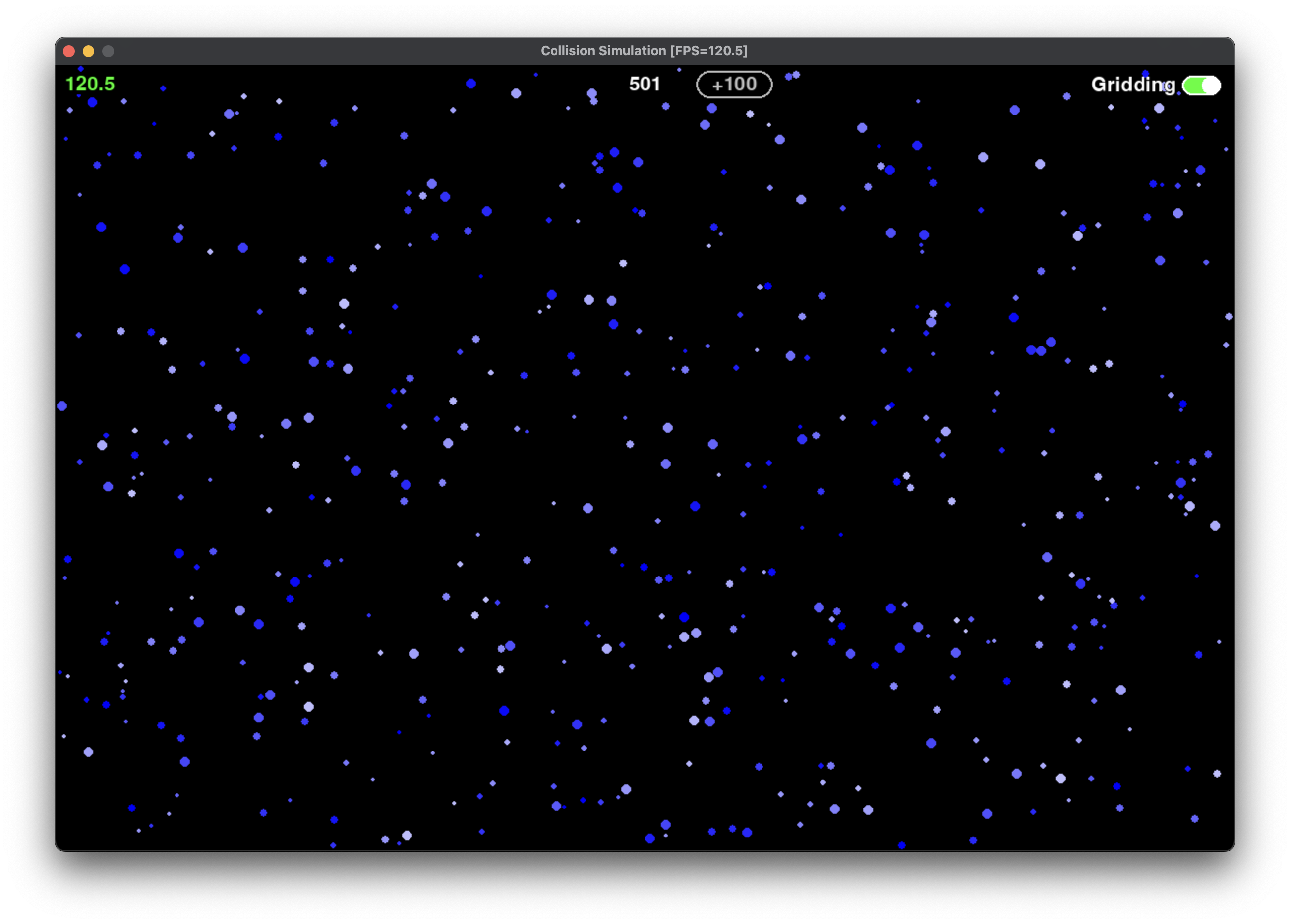
Task: Click the 501 particle count
Action: [644, 84]
